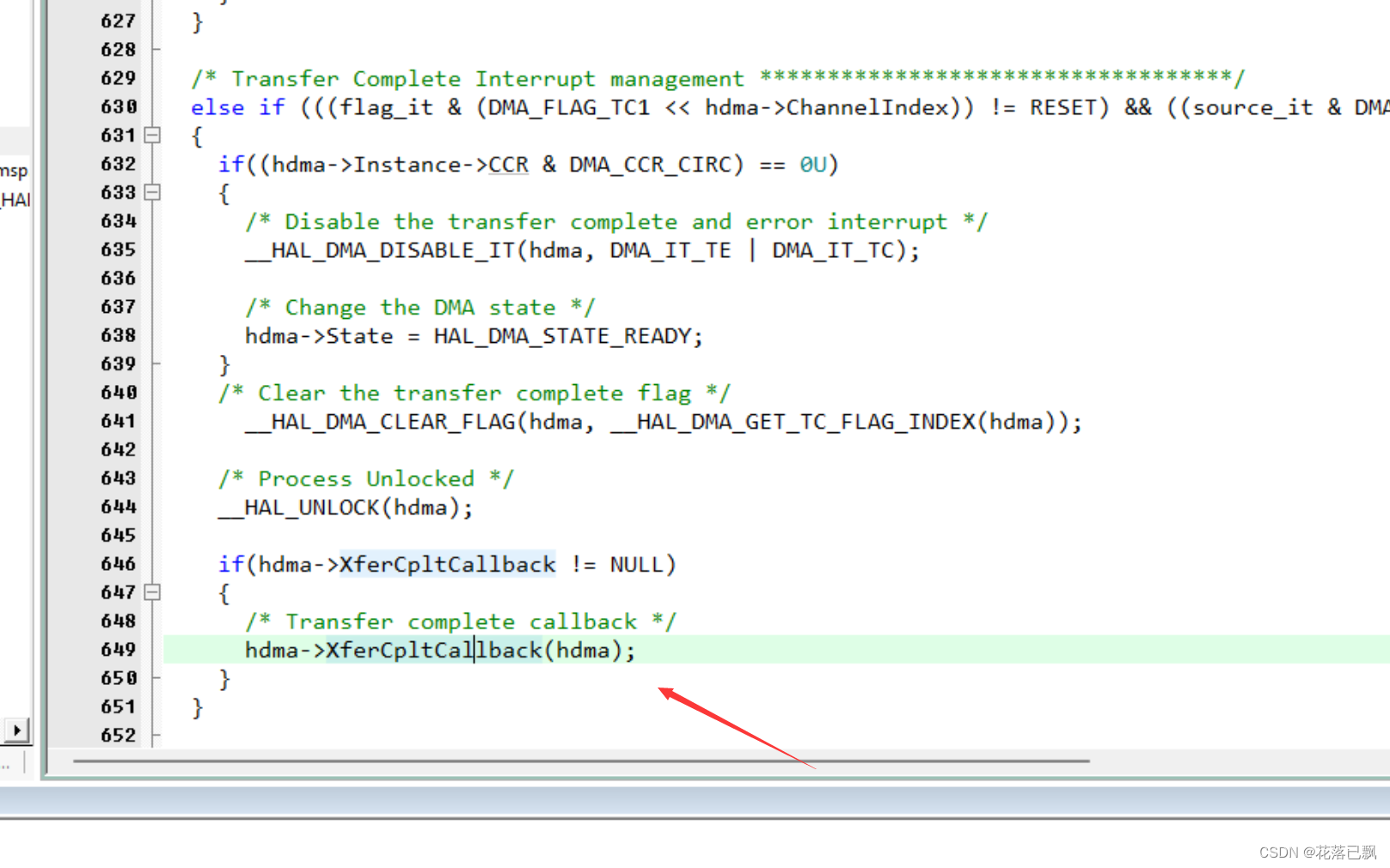The height and width of the screenshot is (868, 1390).
Task: Click the 'Disable the transfer complete and error interrupt' comment
Action: (x=615, y=222)
